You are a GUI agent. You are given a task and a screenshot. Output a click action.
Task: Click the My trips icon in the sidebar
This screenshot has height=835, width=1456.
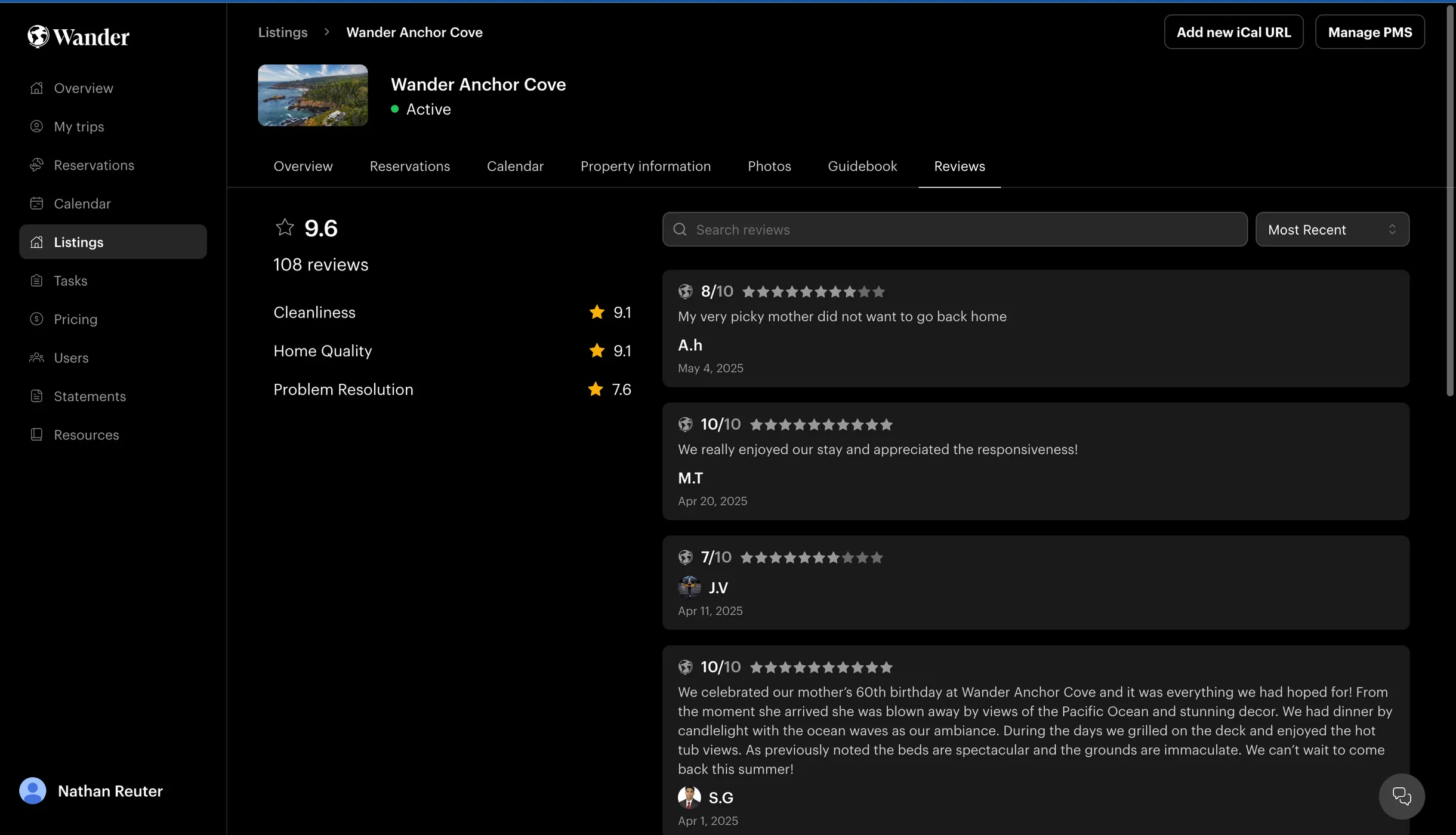pos(36,127)
